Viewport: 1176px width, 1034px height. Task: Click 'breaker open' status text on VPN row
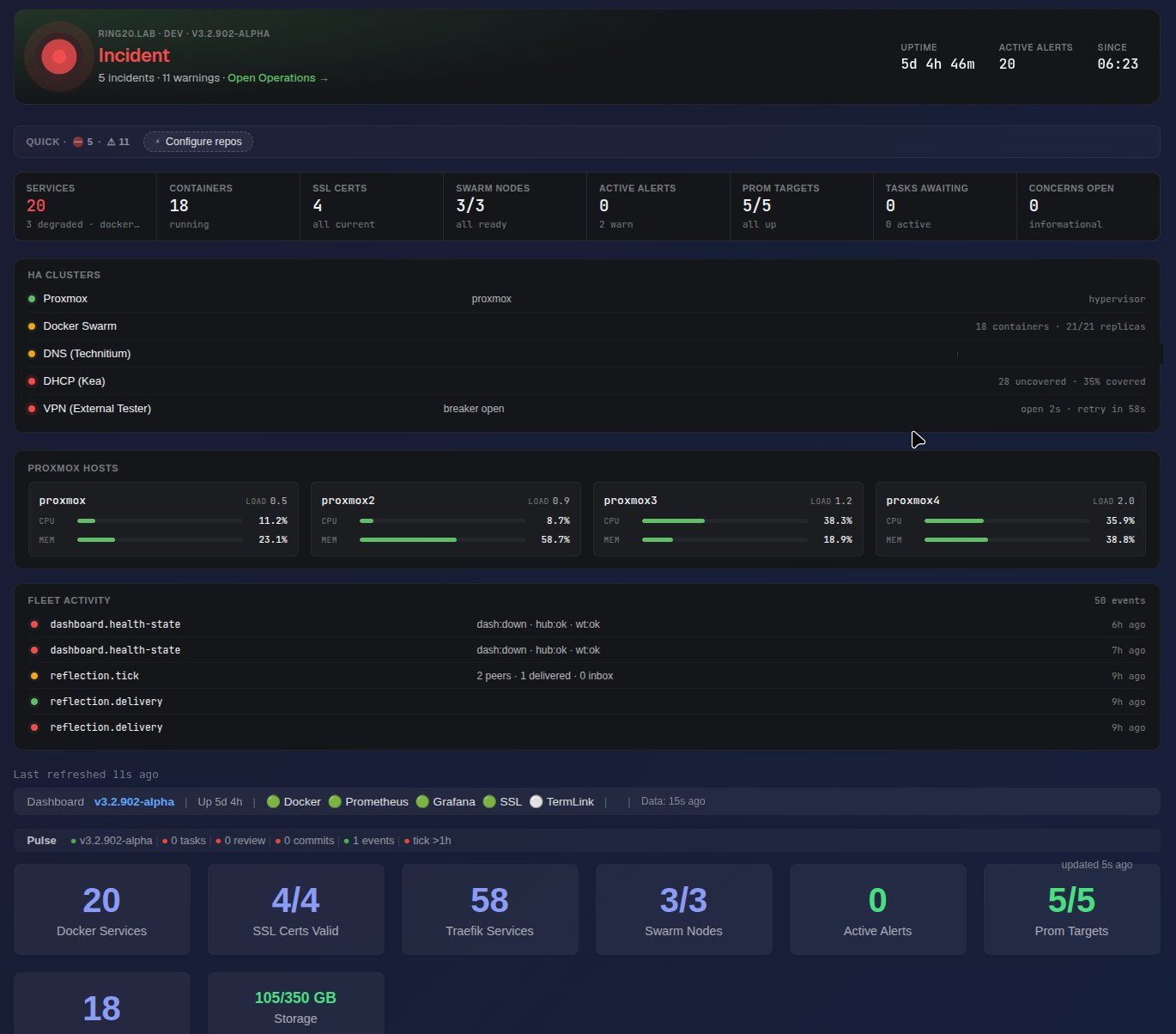point(474,409)
